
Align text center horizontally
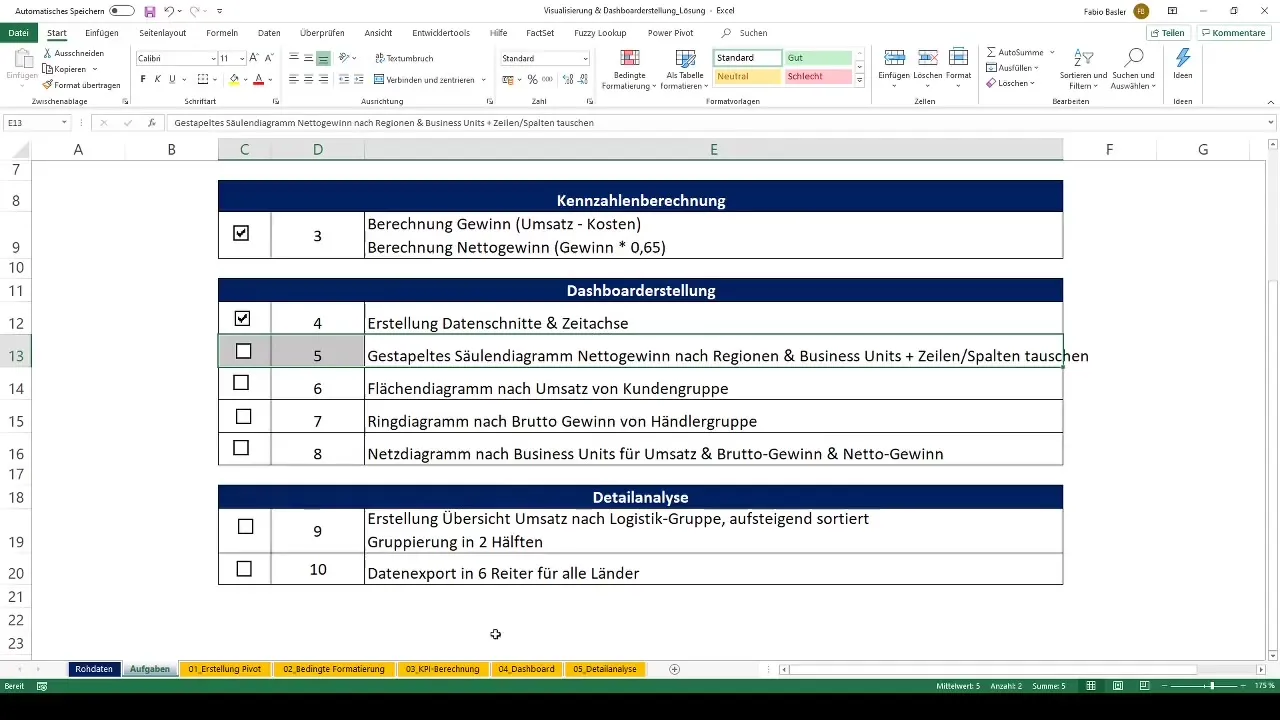308,79
